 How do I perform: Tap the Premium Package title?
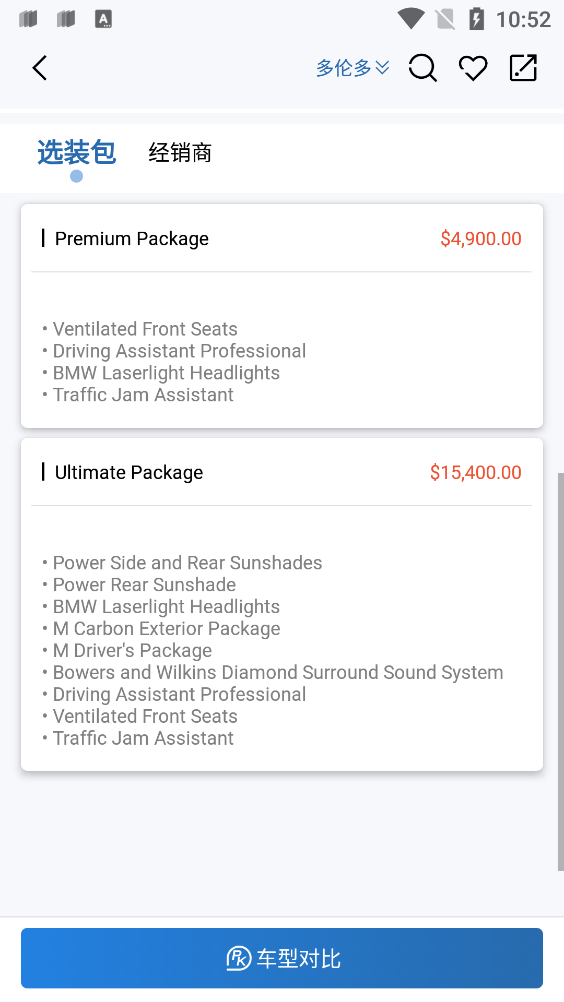(x=132, y=238)
